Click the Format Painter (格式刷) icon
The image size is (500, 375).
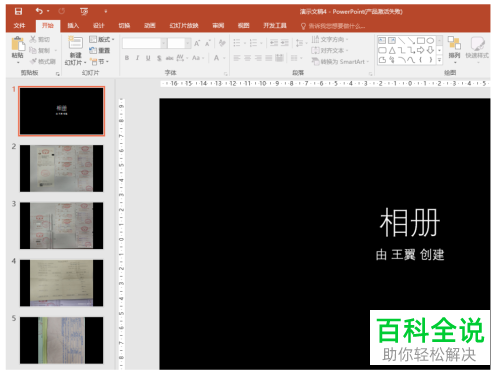coord(33,61)
